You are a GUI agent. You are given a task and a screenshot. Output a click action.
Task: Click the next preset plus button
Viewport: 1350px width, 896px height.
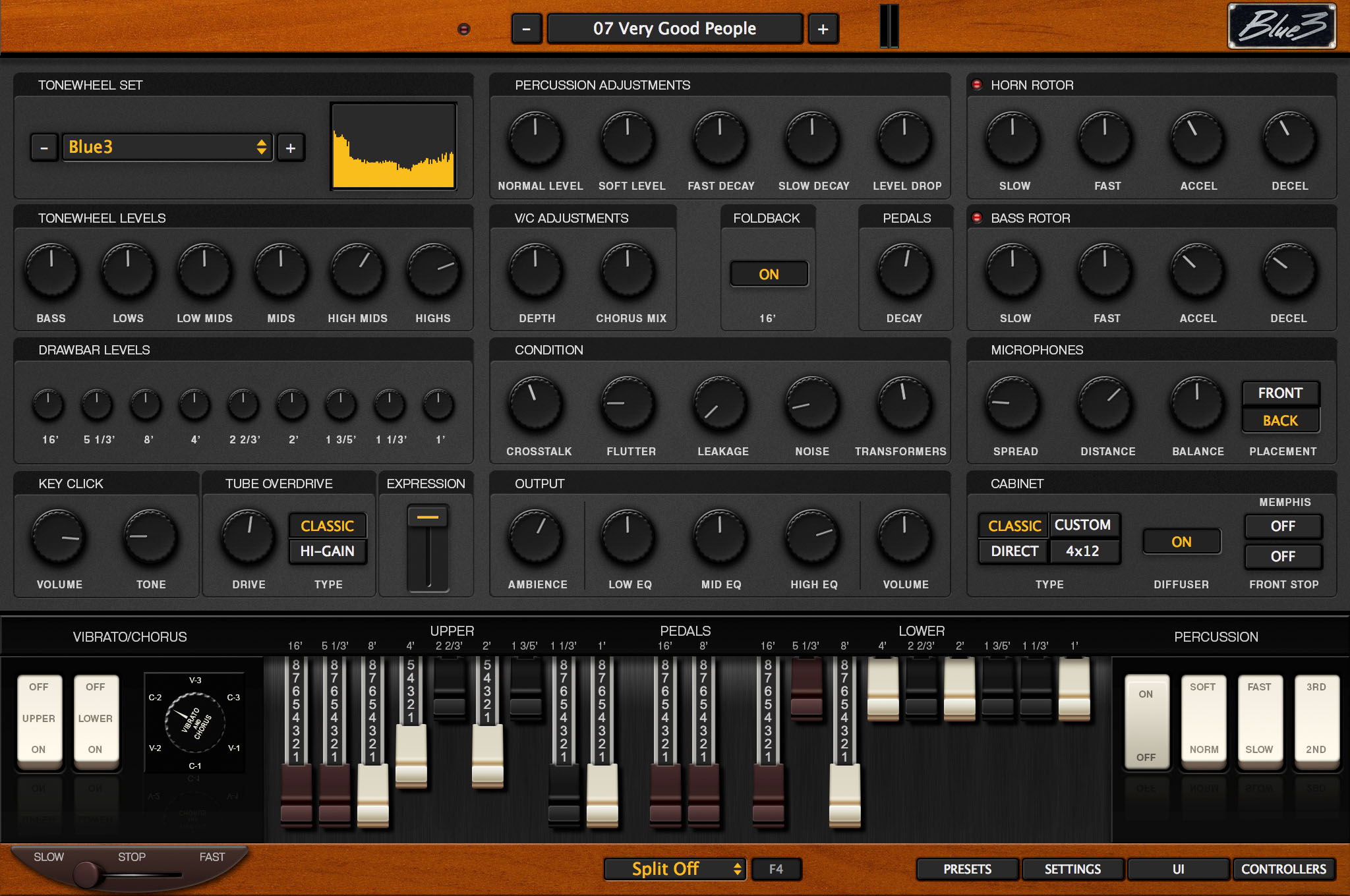tap(823, 29)
